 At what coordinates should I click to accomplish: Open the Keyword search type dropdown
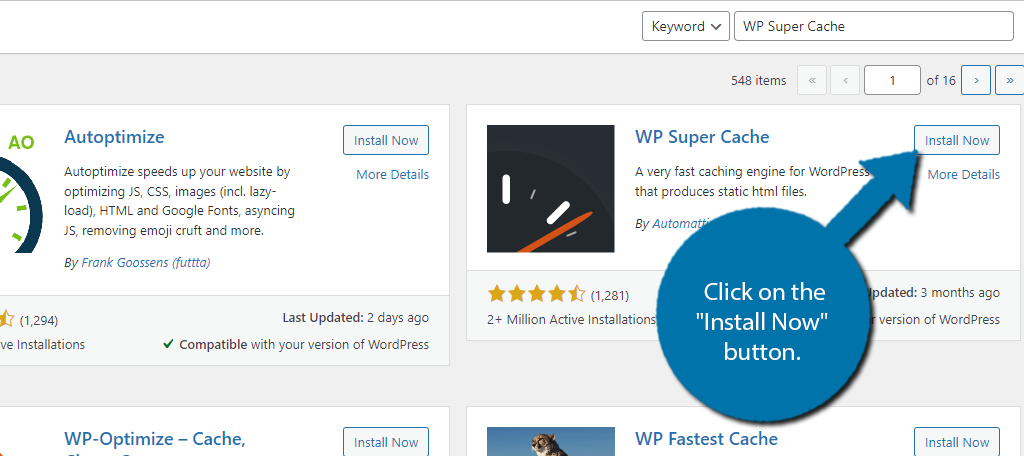coord(686,27)
